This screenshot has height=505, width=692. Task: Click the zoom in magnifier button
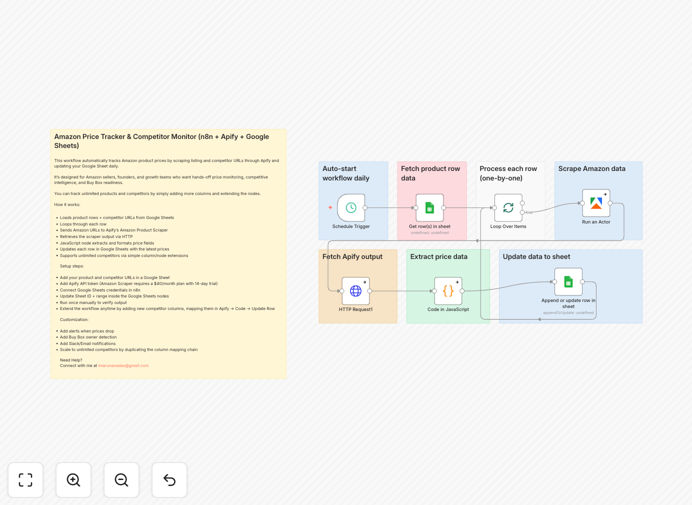point(73,480)
